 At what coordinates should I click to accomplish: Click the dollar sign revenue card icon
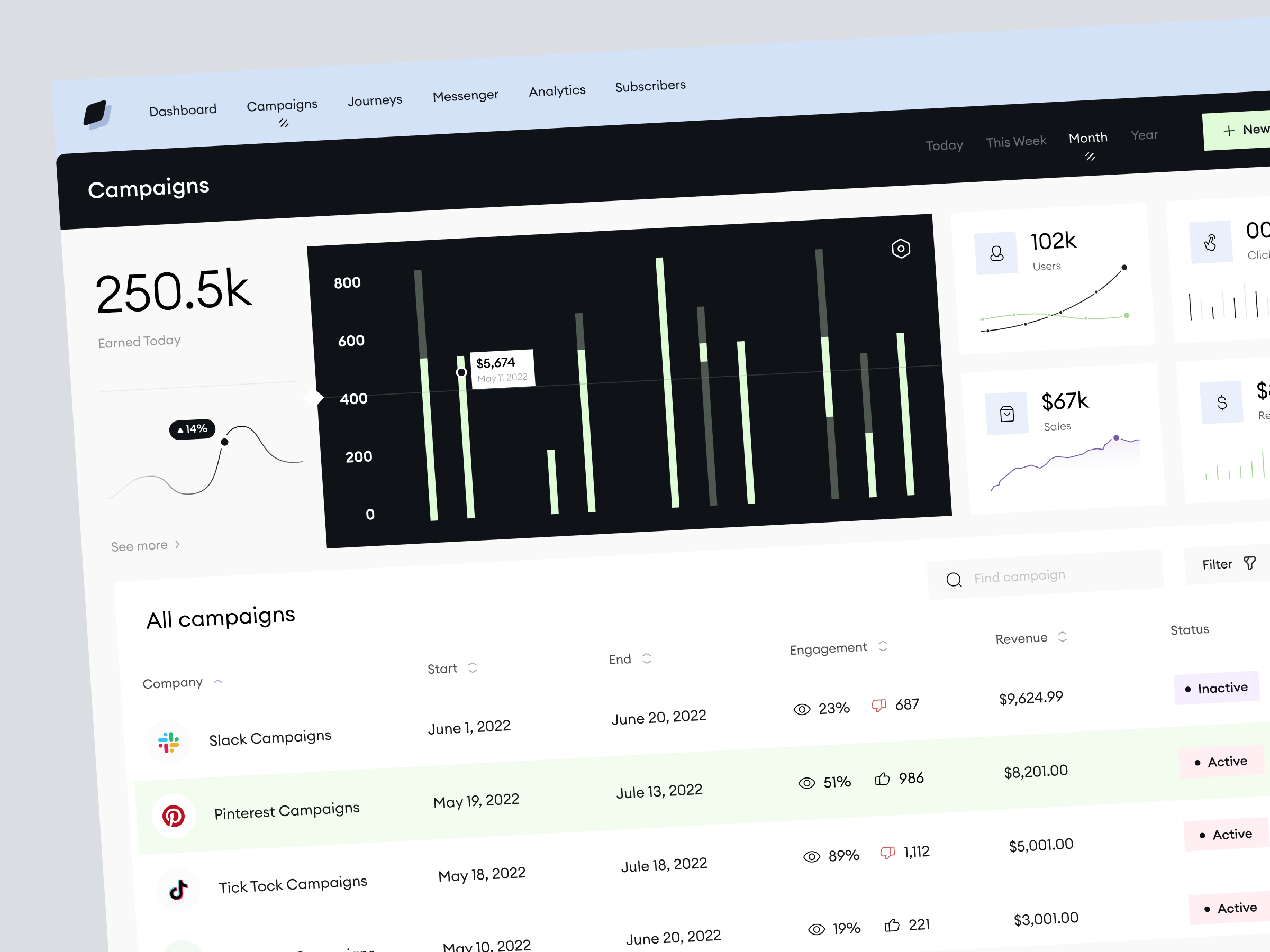(1222, 403)
